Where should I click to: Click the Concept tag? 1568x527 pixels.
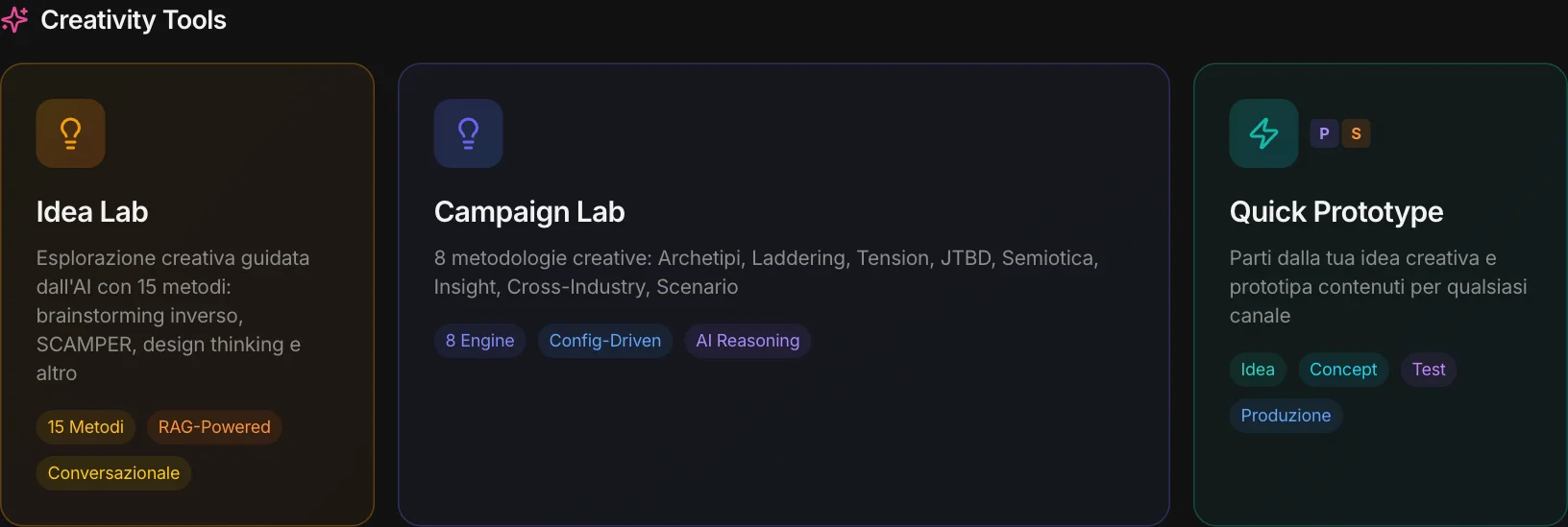point(1343,370)
